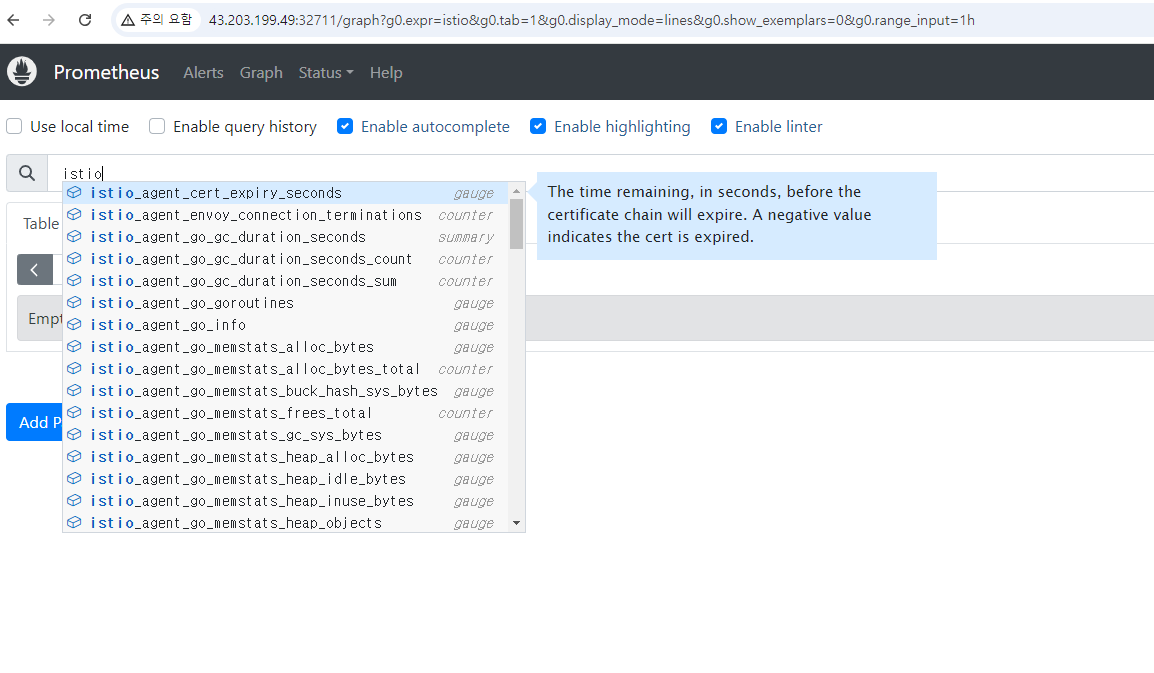The width and height of the screenshot is (1154, 673).
Task: Click cube icon beside istio_agent_go_info
Action: [x=74, y=325]
